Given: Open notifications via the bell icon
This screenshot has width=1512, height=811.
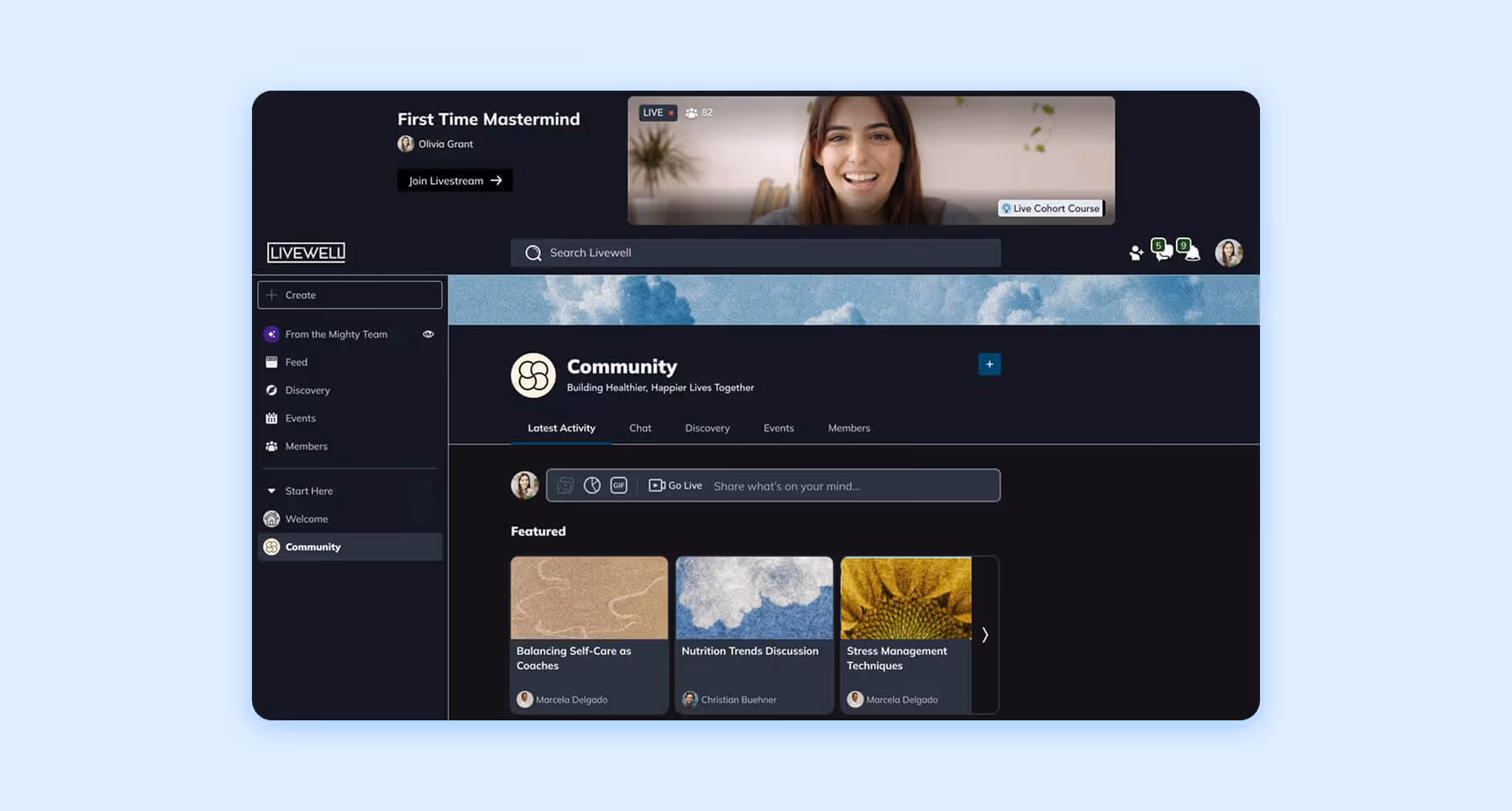Looking at the screenshot, I should (x=1189, y=253).
